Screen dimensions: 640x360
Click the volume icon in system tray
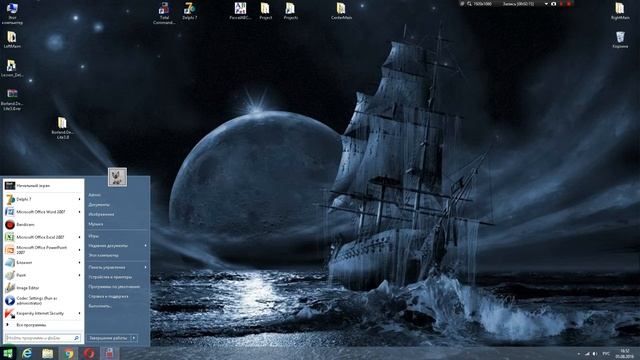pyautogui.click(x=595, y=353)
